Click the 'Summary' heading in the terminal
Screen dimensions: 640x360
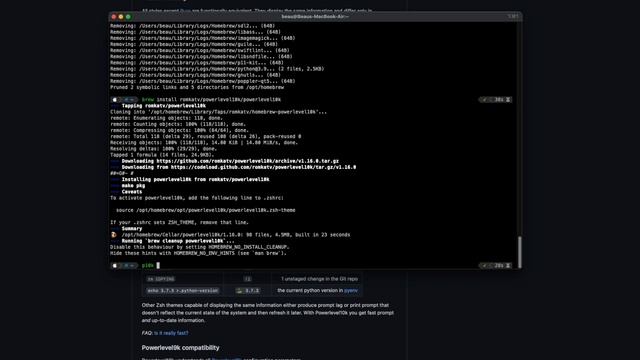(132, 229)
